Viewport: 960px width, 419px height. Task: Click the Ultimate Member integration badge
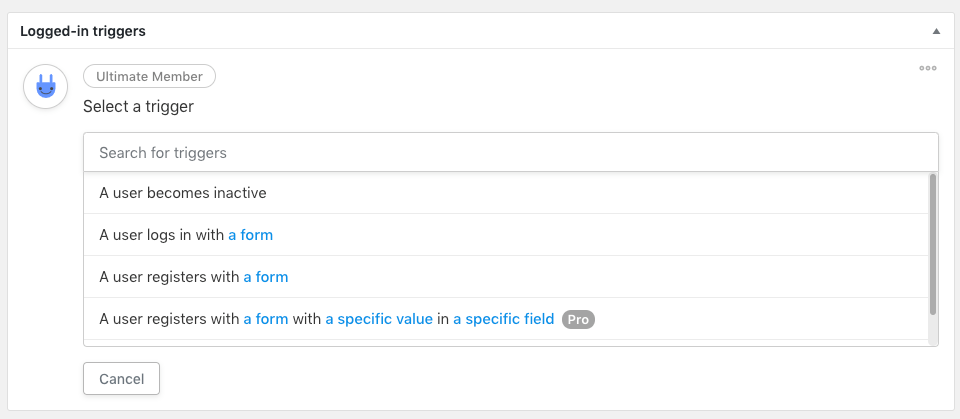pyautogui.click(x=149, y=77)
